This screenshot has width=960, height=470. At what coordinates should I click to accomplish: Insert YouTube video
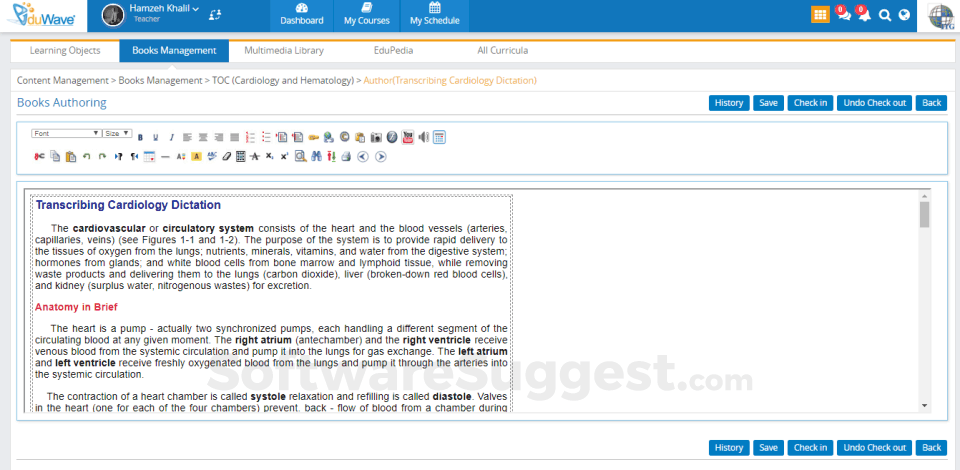pos(408,137)
